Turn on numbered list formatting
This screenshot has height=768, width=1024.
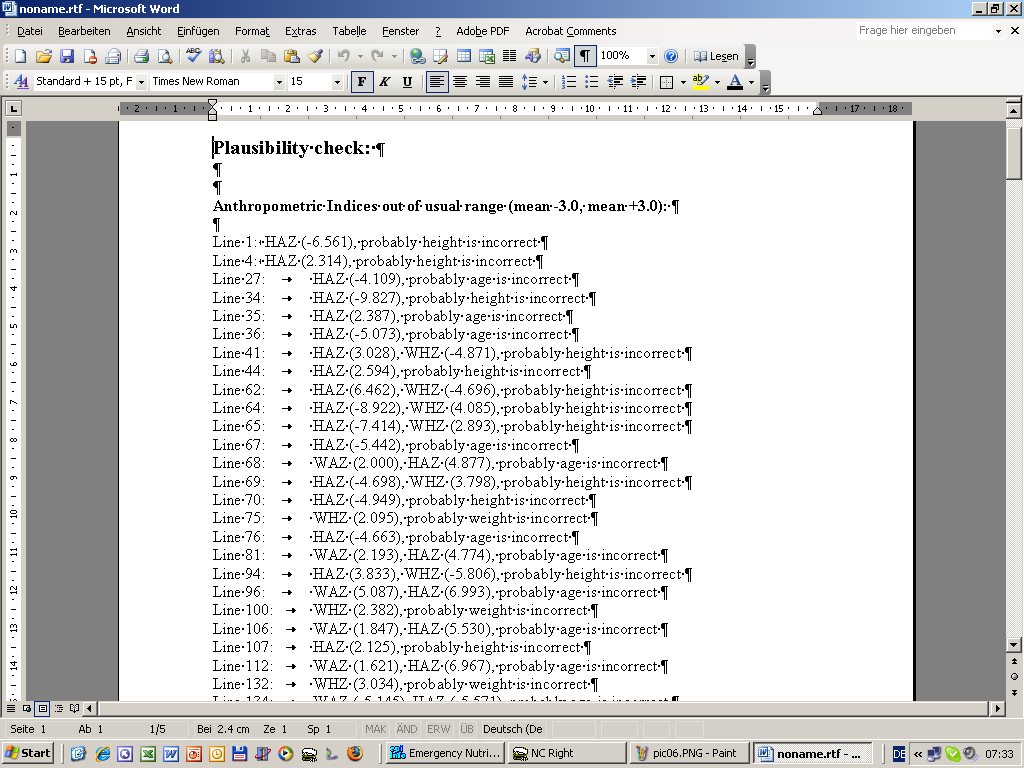pos(569,82)
